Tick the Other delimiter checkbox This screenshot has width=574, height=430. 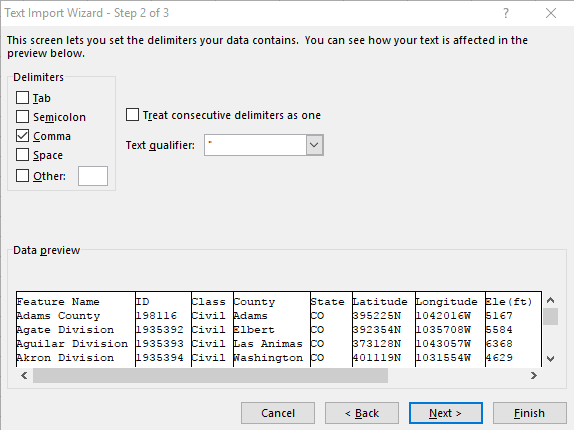tap(22, 176)
